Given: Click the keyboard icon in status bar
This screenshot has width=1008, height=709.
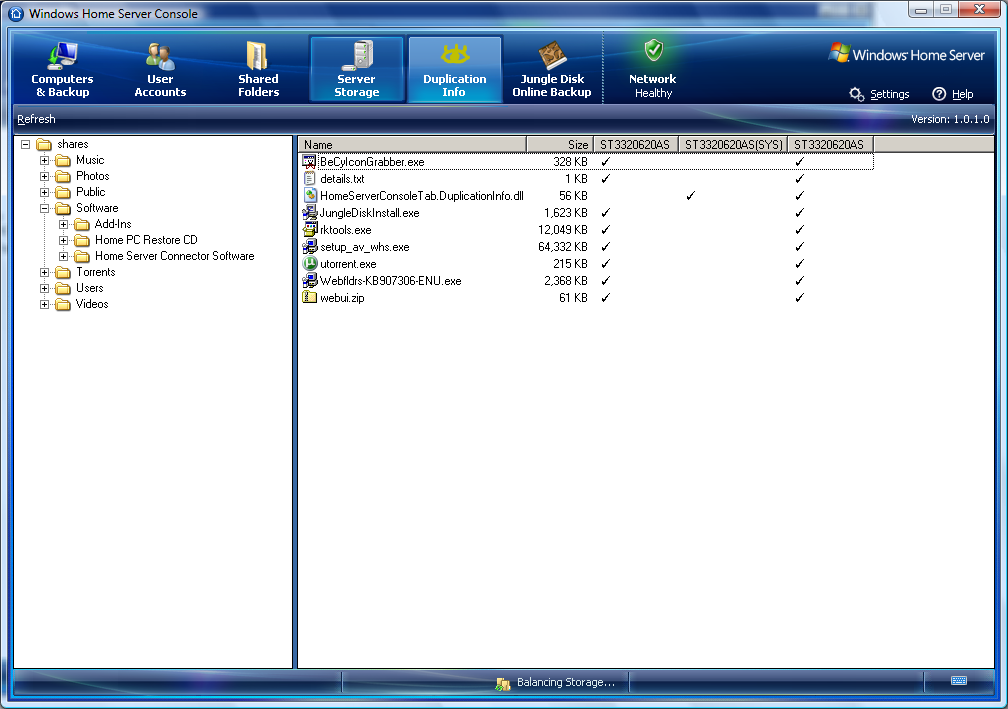Looking at the screenshot, I should 958,681.
